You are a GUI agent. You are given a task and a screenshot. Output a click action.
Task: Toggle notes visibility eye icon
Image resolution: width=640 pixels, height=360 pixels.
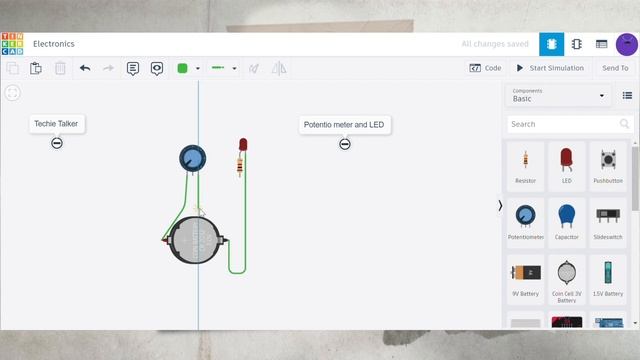coord(157,69)
